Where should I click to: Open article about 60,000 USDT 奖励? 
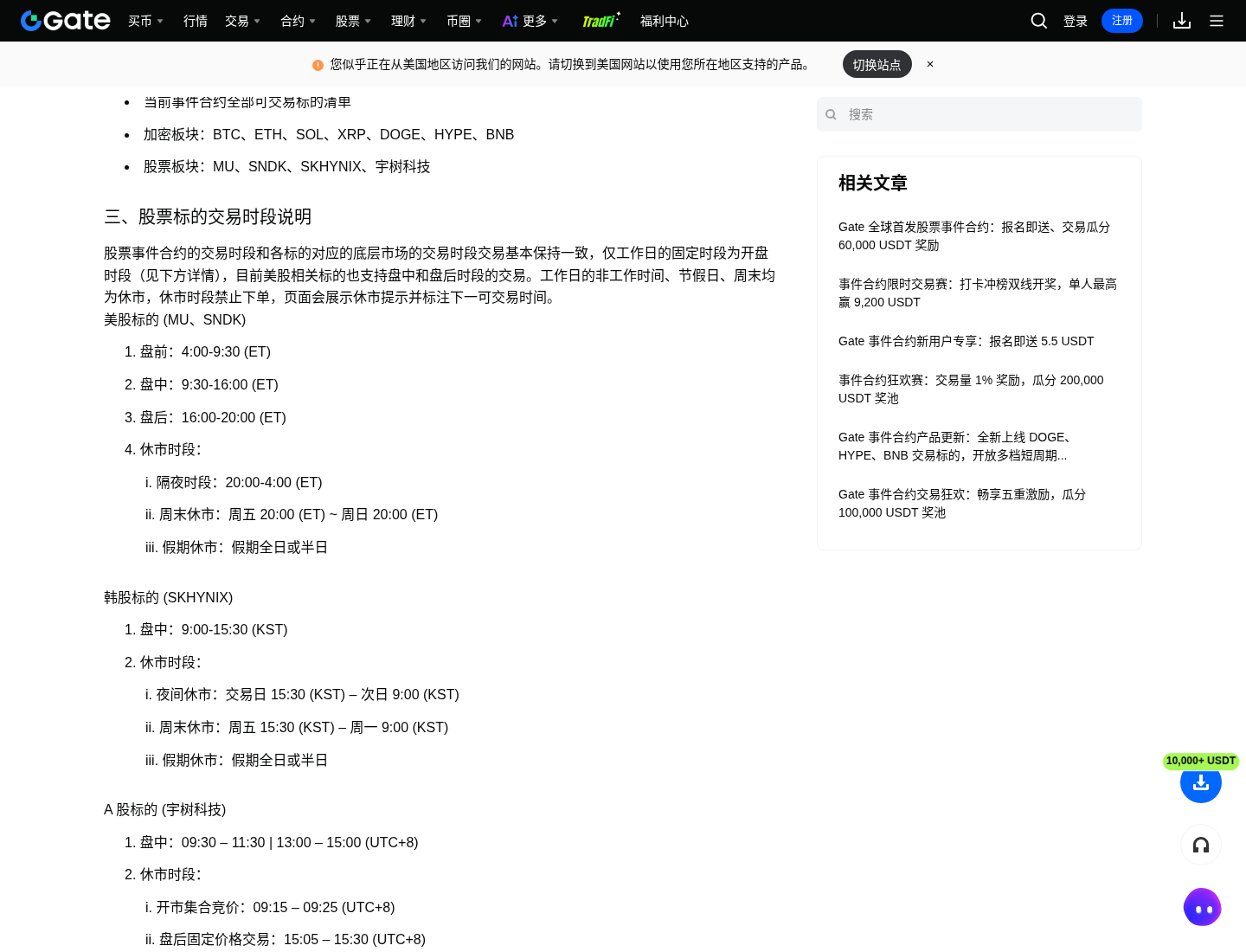tap(979, 235)
